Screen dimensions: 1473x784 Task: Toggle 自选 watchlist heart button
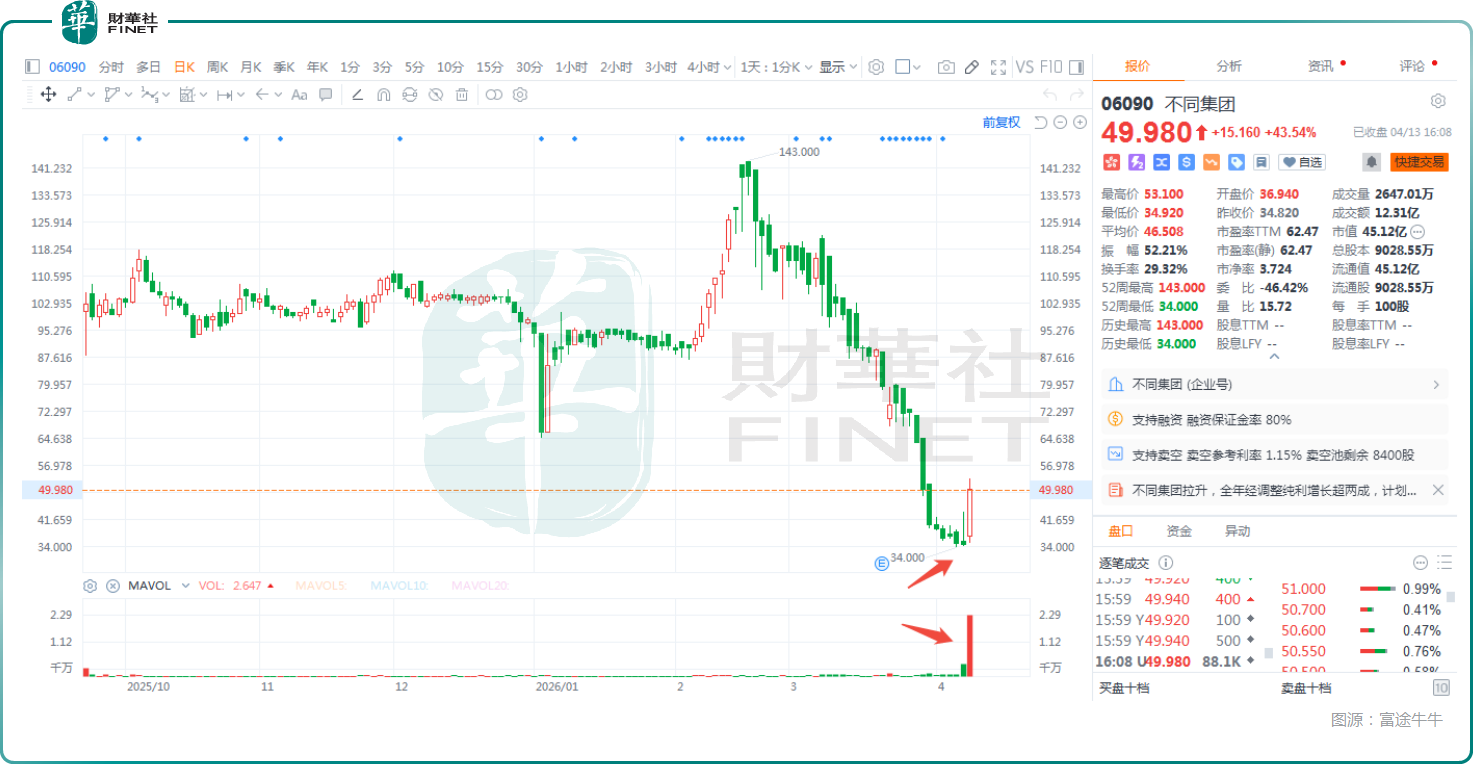pyautogui.click(x=1303, y=162)
